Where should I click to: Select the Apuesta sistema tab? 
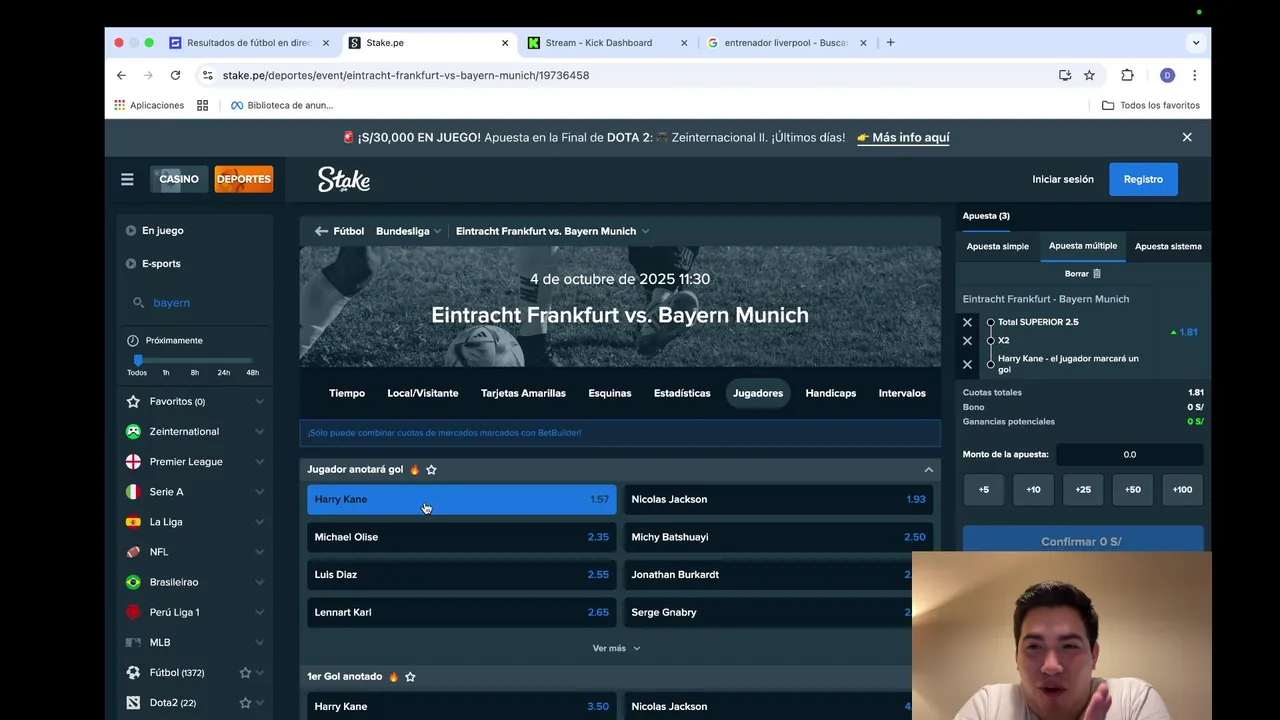[1168, 246]
